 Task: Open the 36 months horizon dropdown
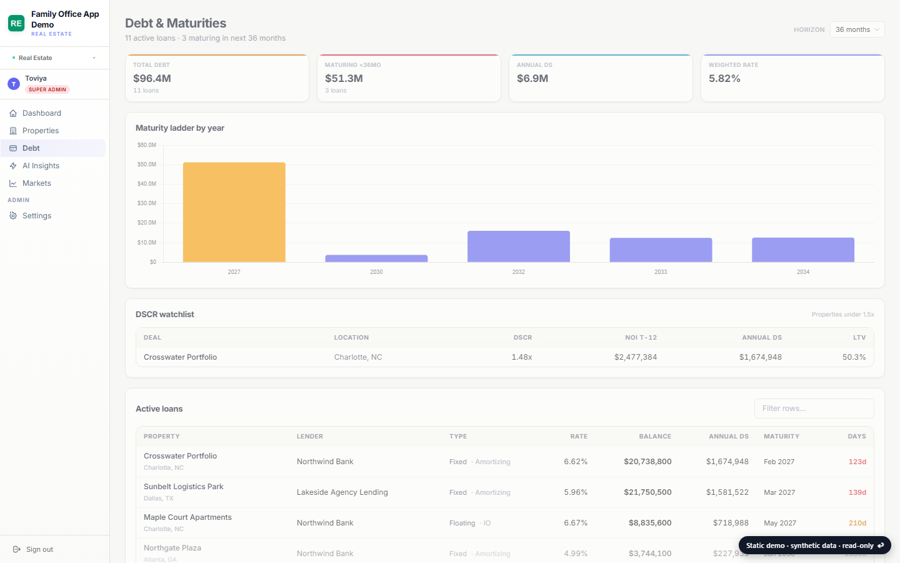(x=857, y=29)
